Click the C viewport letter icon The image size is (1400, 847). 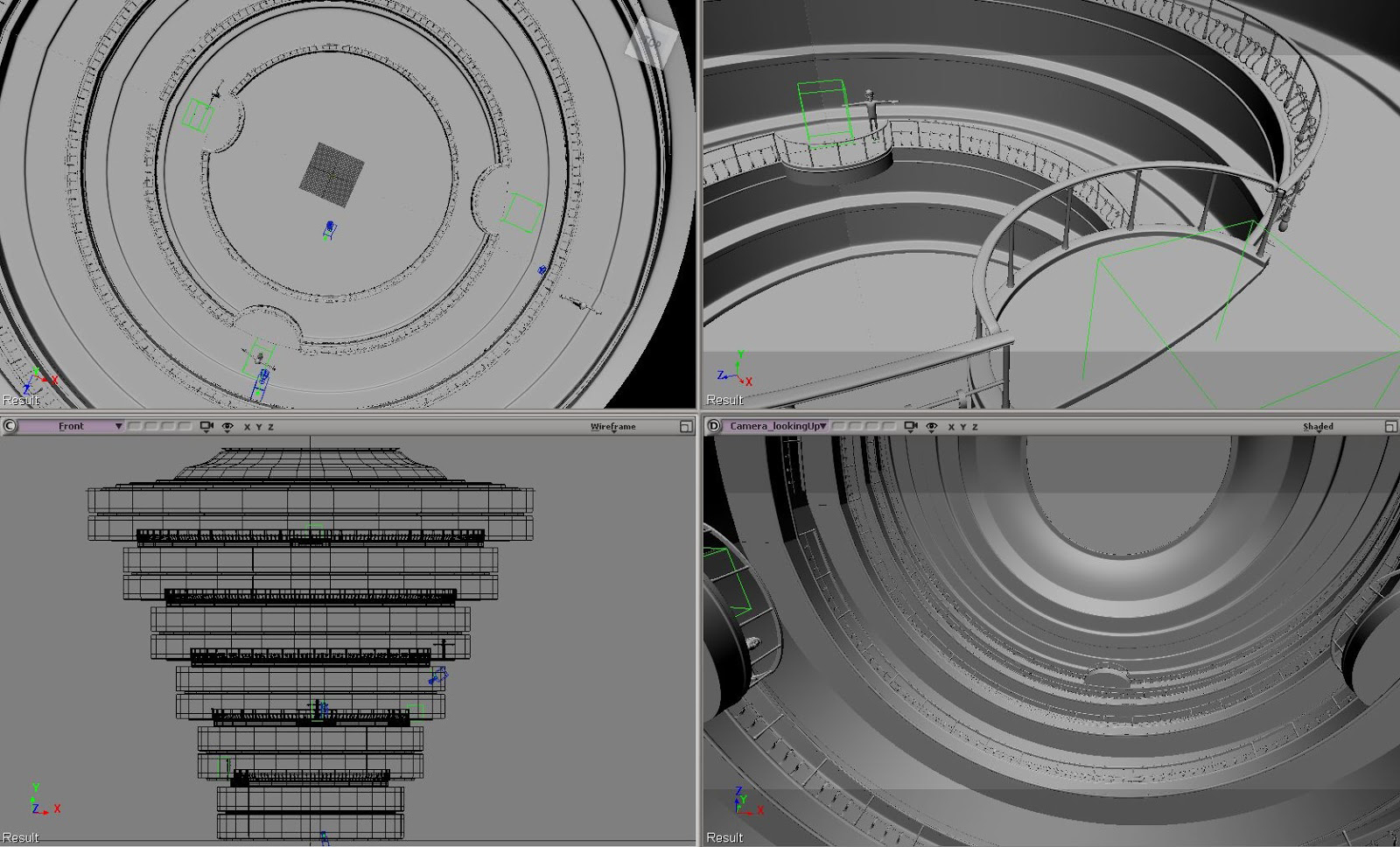point(10,426)
